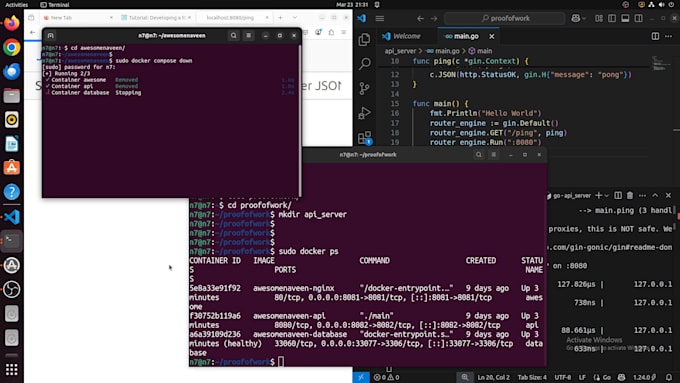Screen dimensions: 680x383
Task: Open the Firefox list all tabs dropdown
Action: (295, 18)
